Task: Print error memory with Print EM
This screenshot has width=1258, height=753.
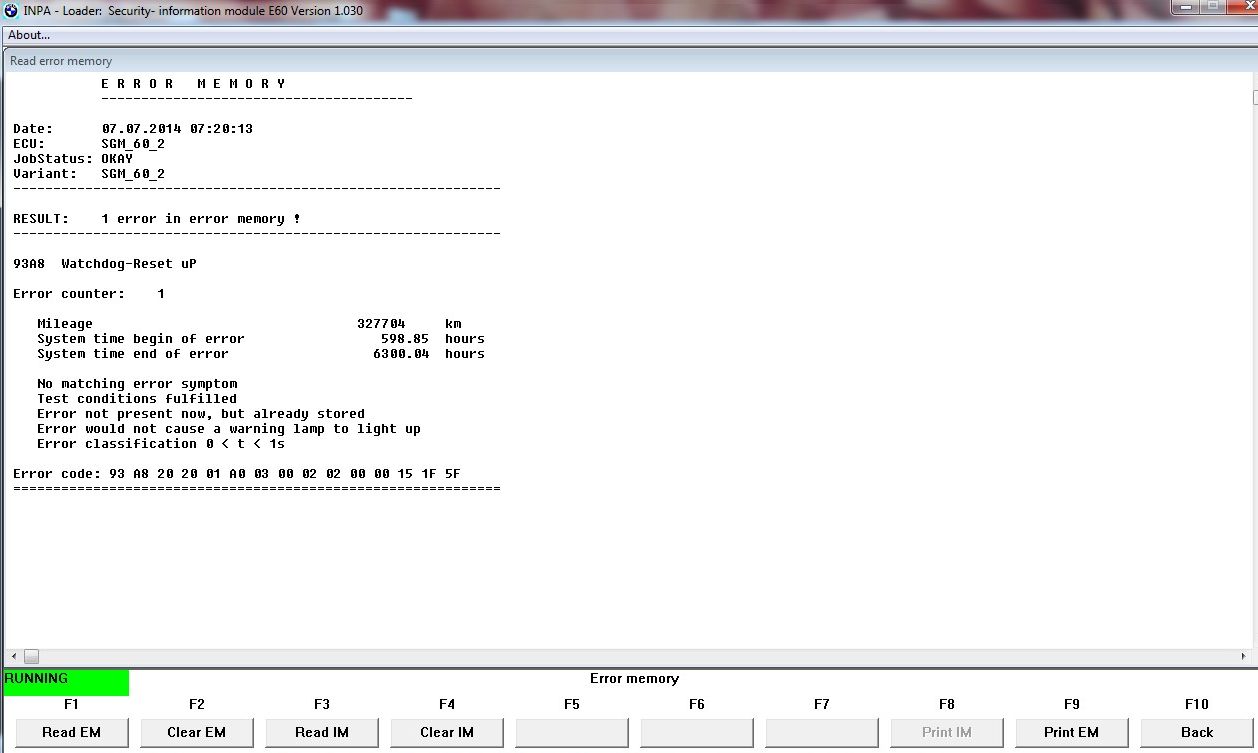Action: [x=1071, y=732]
